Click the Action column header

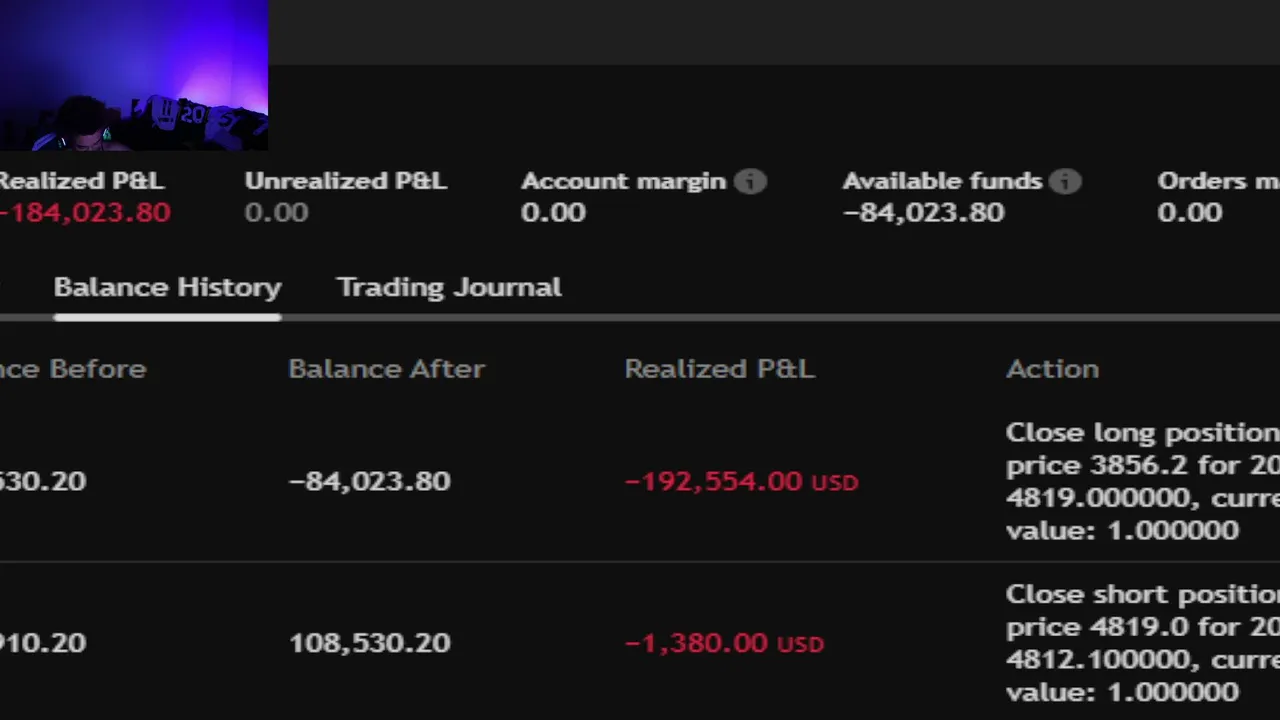pos(1052,369)
